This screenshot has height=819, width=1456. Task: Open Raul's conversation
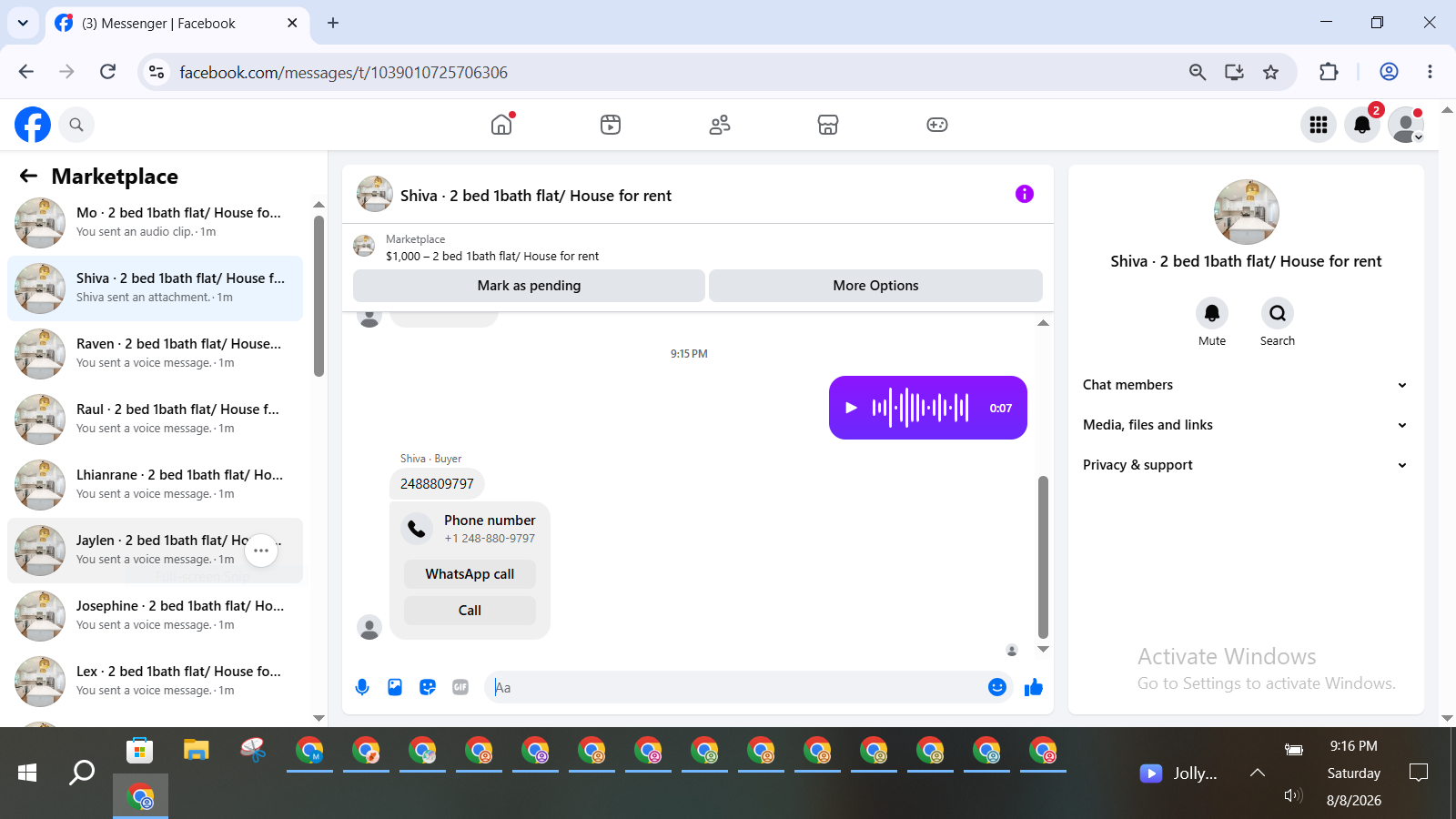(155, 420)
